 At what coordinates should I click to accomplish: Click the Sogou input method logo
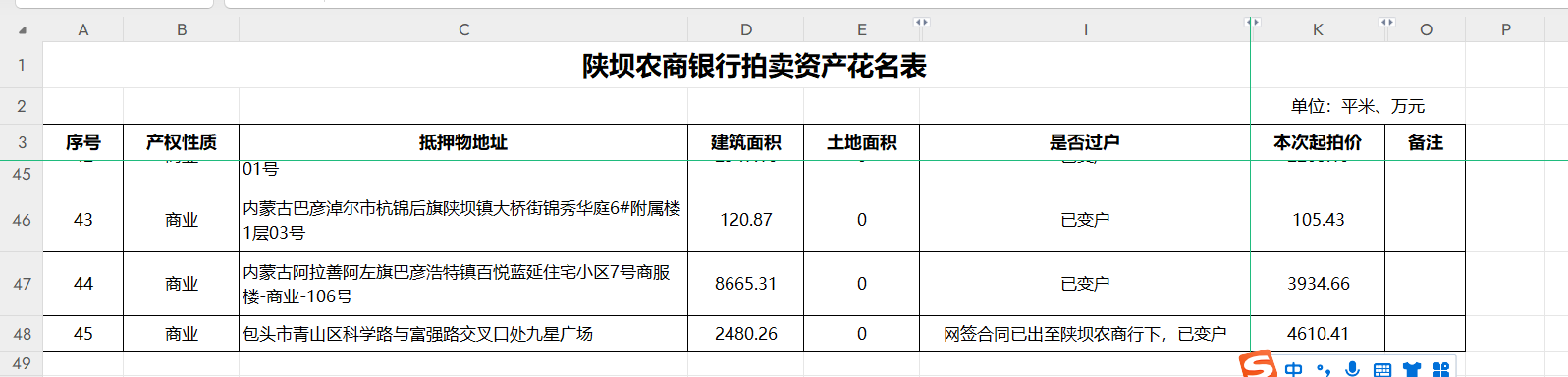pos(1258,364)
